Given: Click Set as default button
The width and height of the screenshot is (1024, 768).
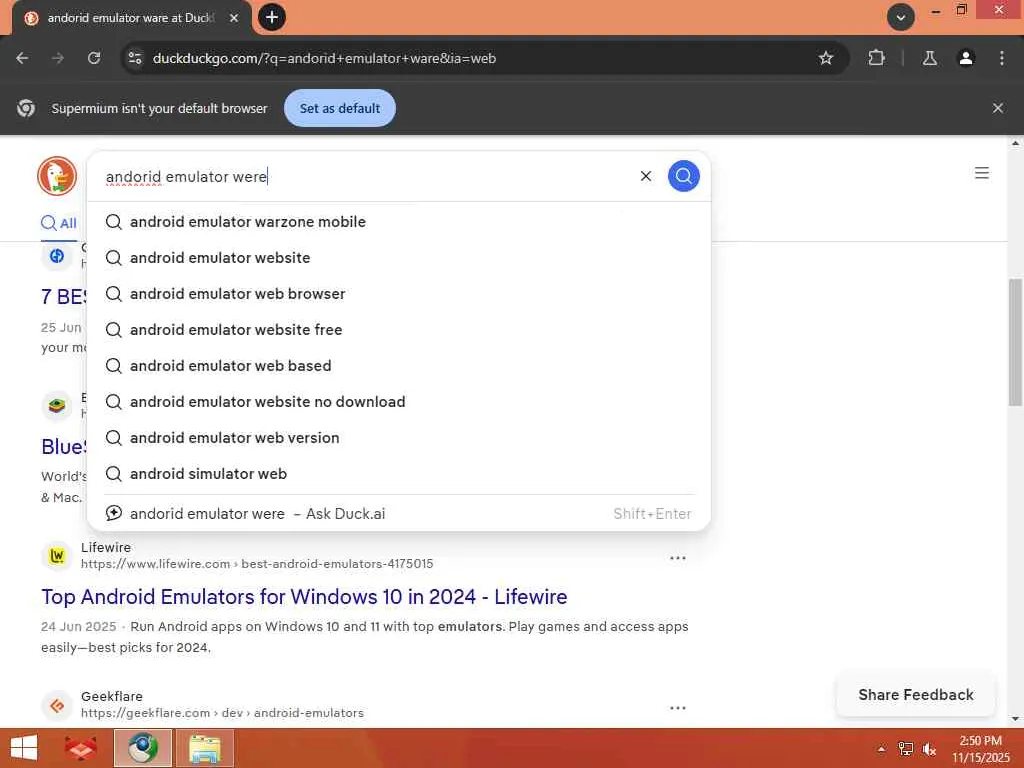Looking at the screenshot, I should pyautogui.click(x=340, y=108).
